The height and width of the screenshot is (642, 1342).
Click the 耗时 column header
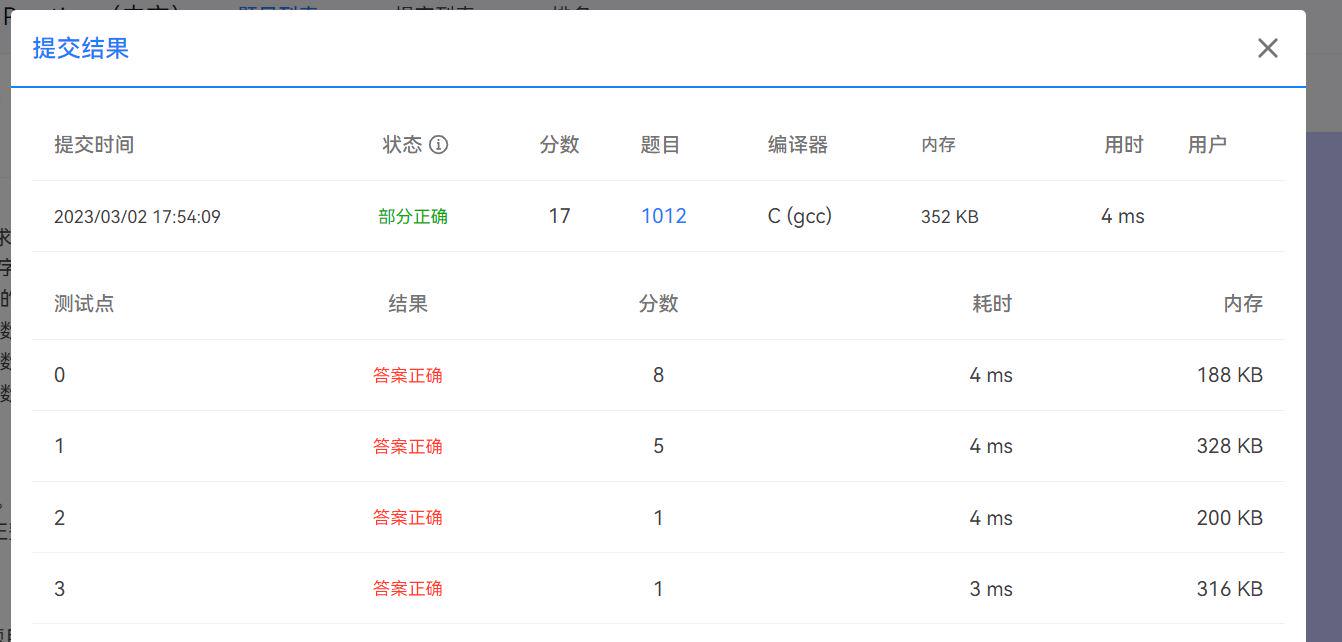pos(992,304)
